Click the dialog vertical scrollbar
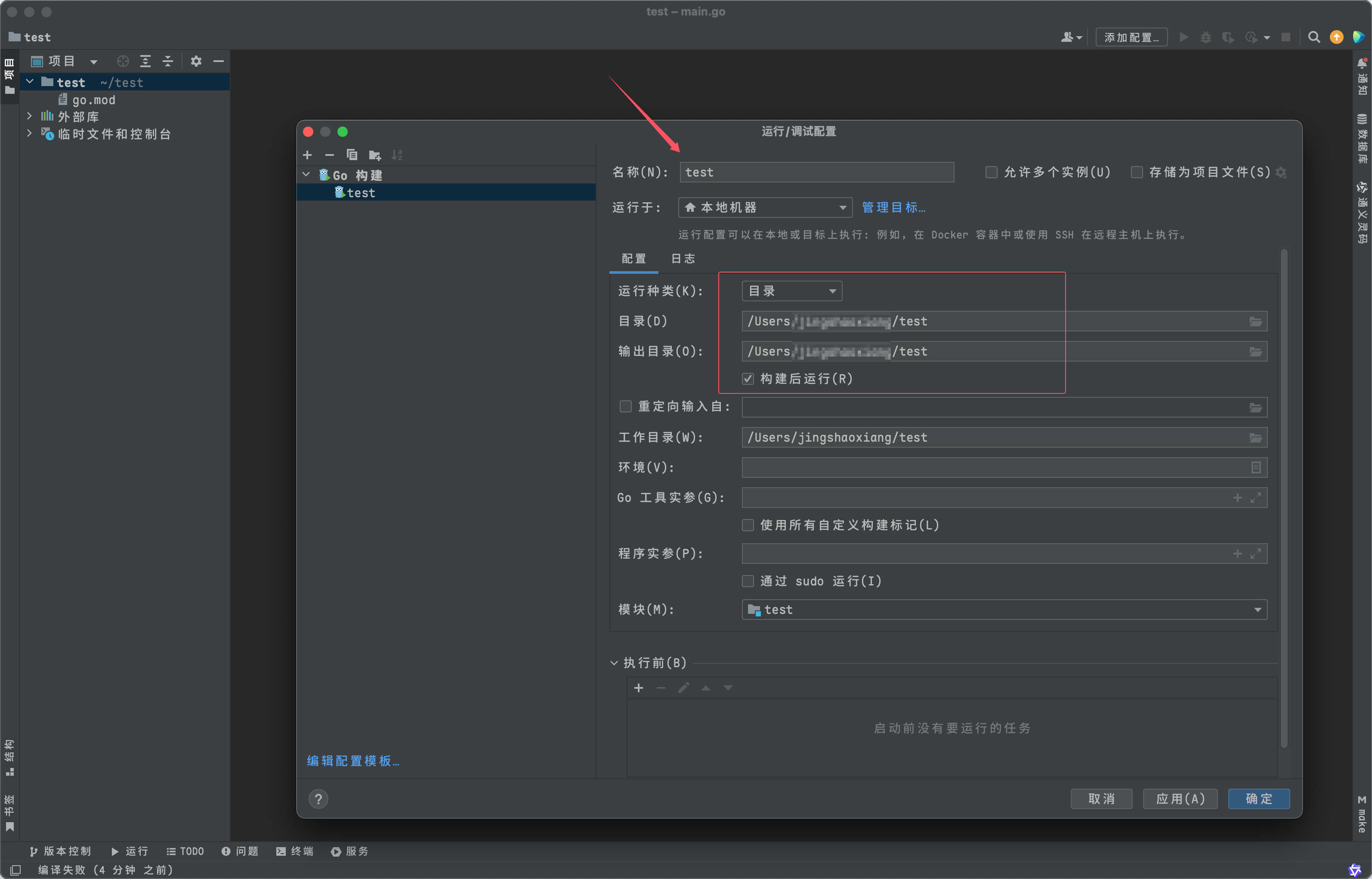The image size is (1372, 879). click(x=1284, y=498)
